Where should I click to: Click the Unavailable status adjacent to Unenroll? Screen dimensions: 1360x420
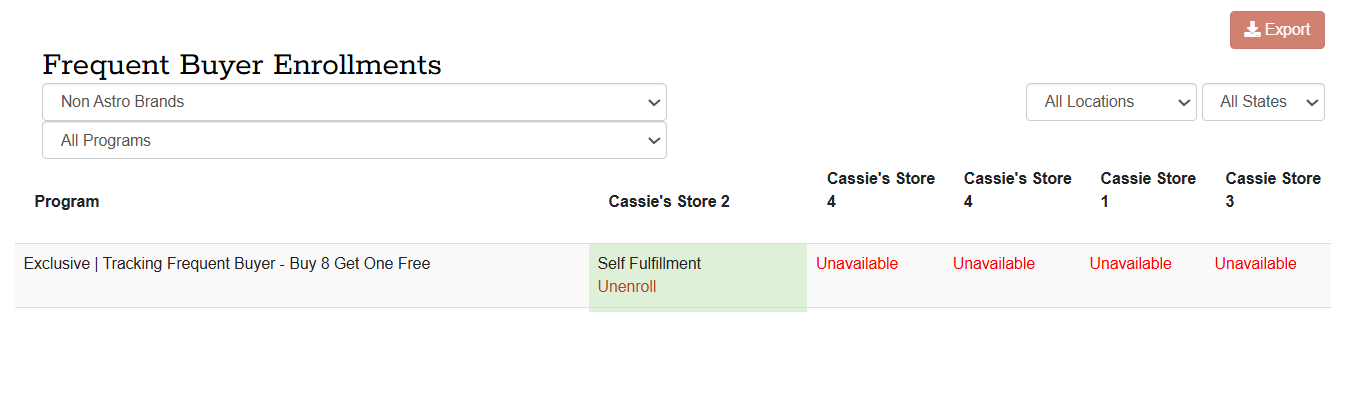(x=857, y=264)
